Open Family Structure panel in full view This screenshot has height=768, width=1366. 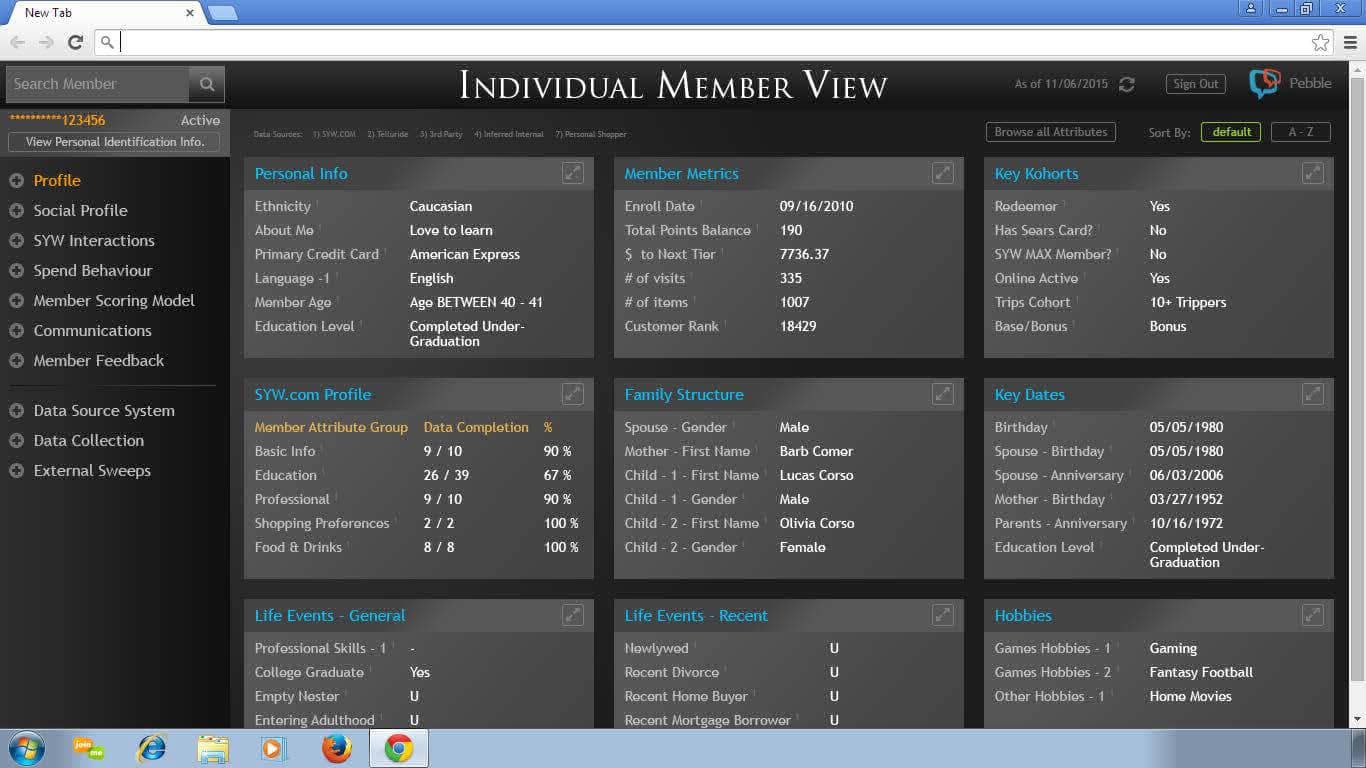tap(942, 394)
